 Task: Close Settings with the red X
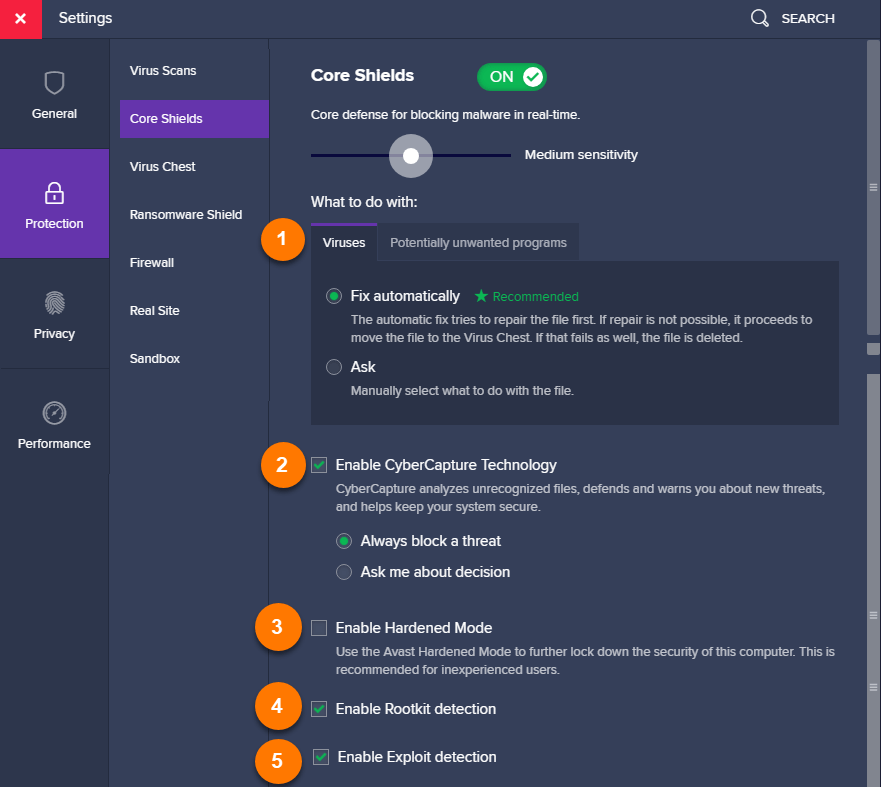pos(21,19)
